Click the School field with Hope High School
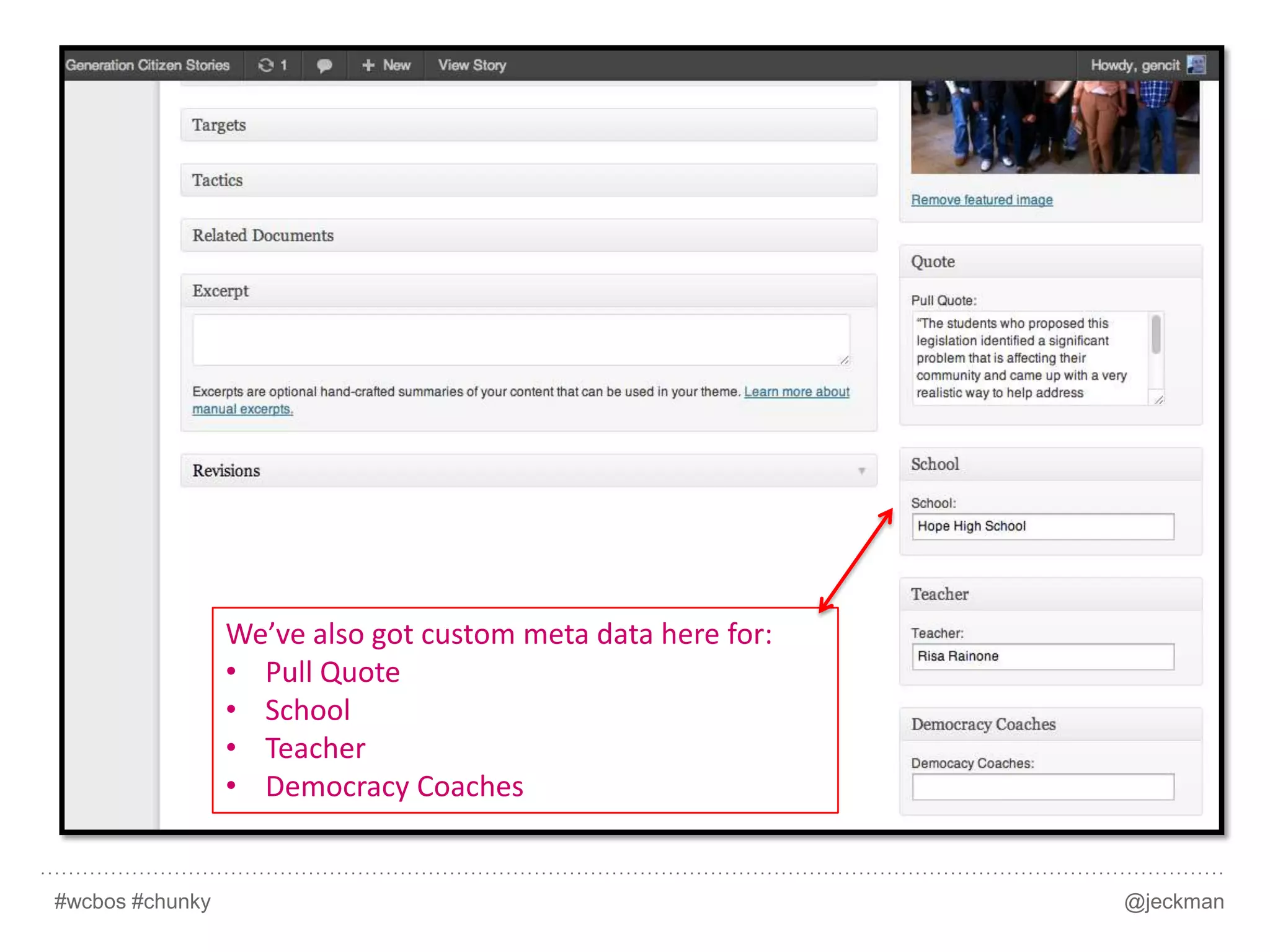The image size is (1270, 952). click(1043, 526)
